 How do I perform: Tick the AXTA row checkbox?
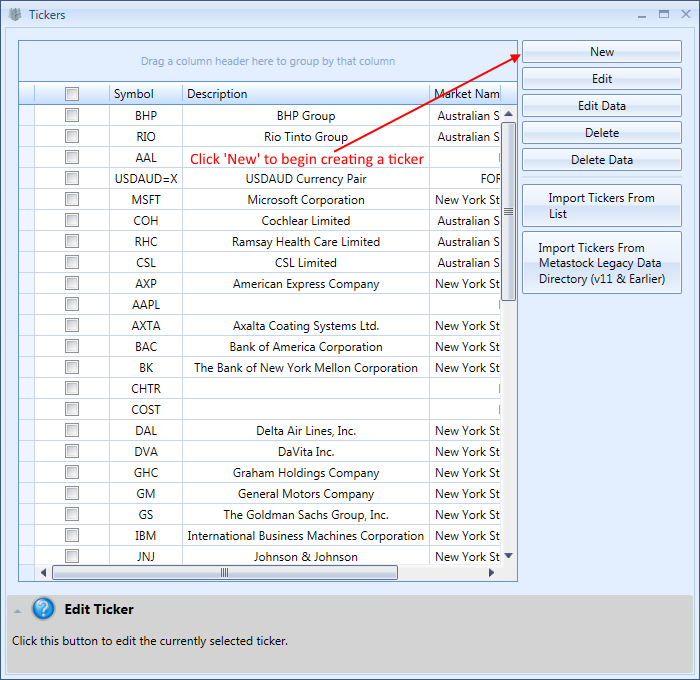pyautogui.click(x=72, y=325)
